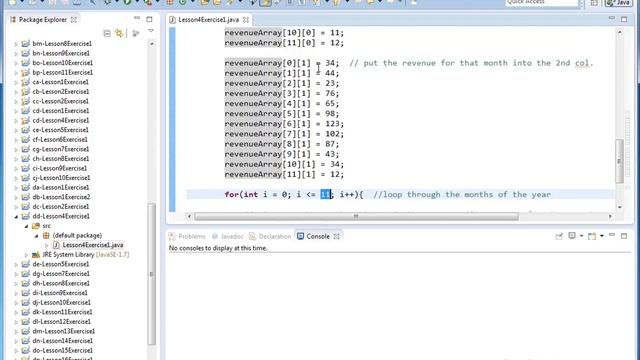Click the editor vertical scrollbar thumb
Viewport: 640px width, 360px height.
(619, 161)
